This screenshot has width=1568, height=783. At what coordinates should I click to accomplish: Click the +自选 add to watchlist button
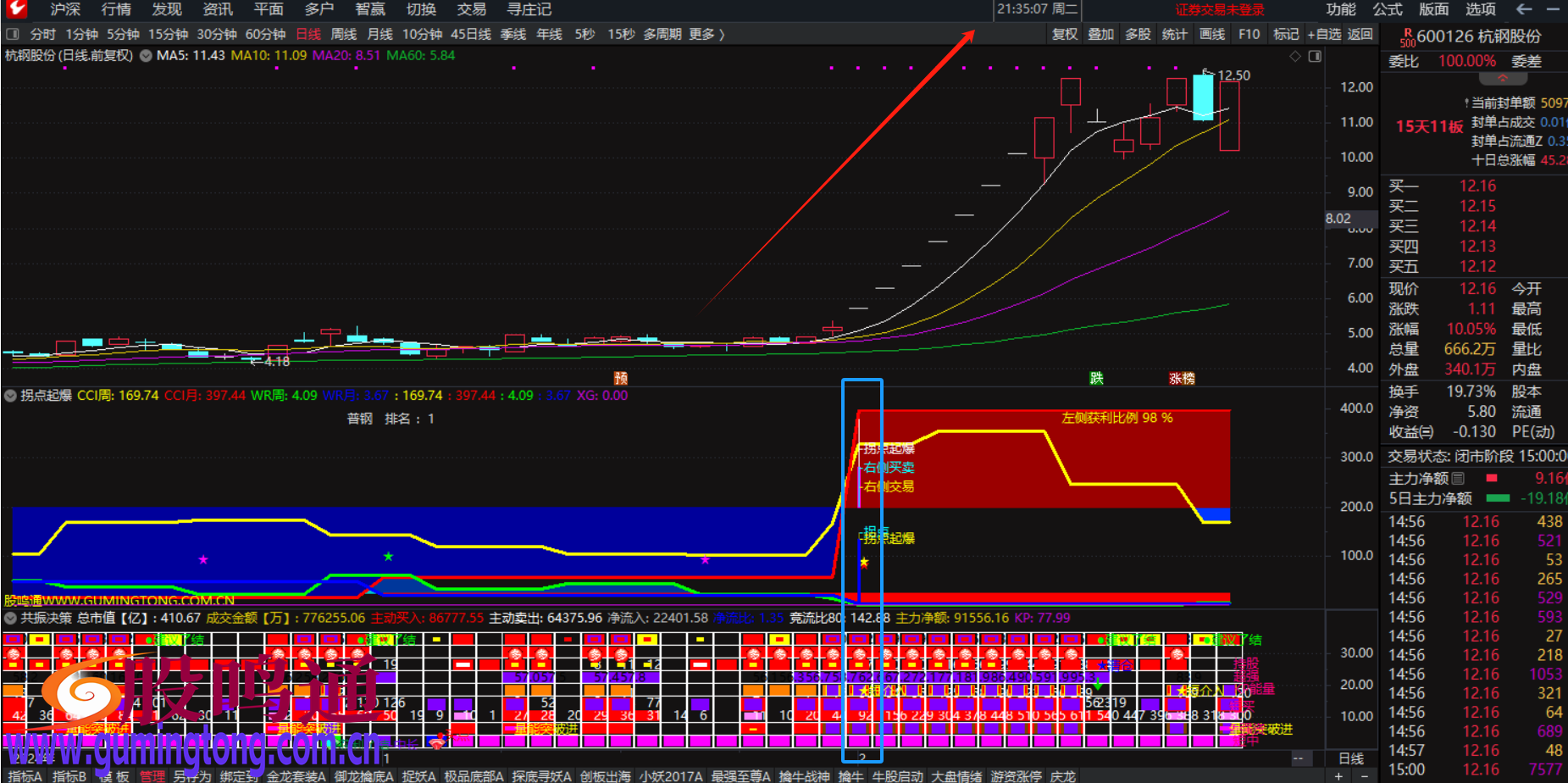coord(1323,35)
